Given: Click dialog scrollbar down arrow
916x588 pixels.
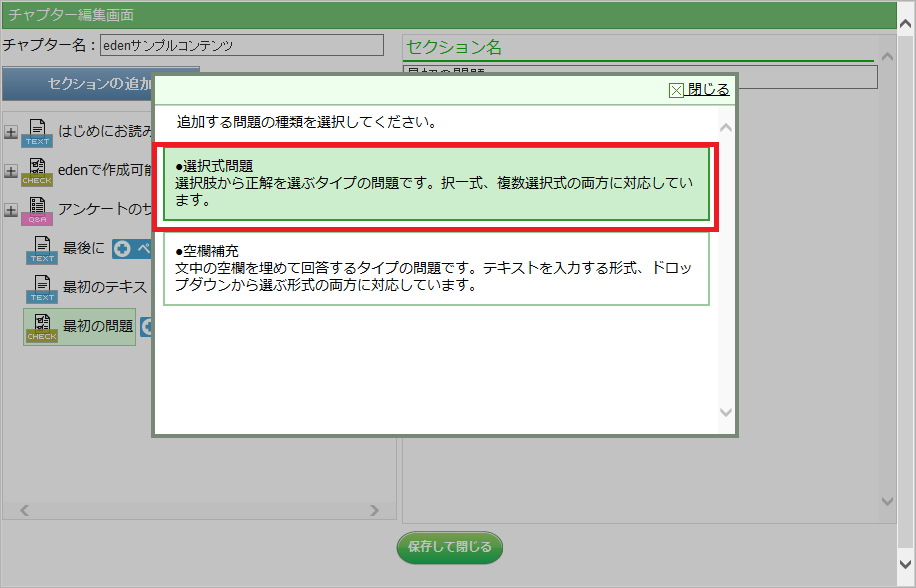Looking at the screenshot, I should tap(726, 412).
